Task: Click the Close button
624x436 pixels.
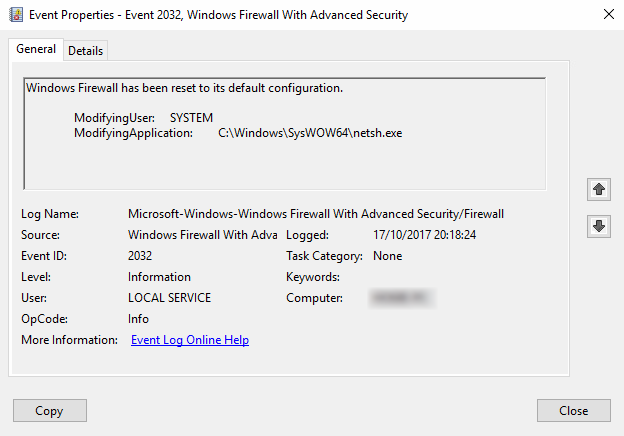Action: [573, 411]
